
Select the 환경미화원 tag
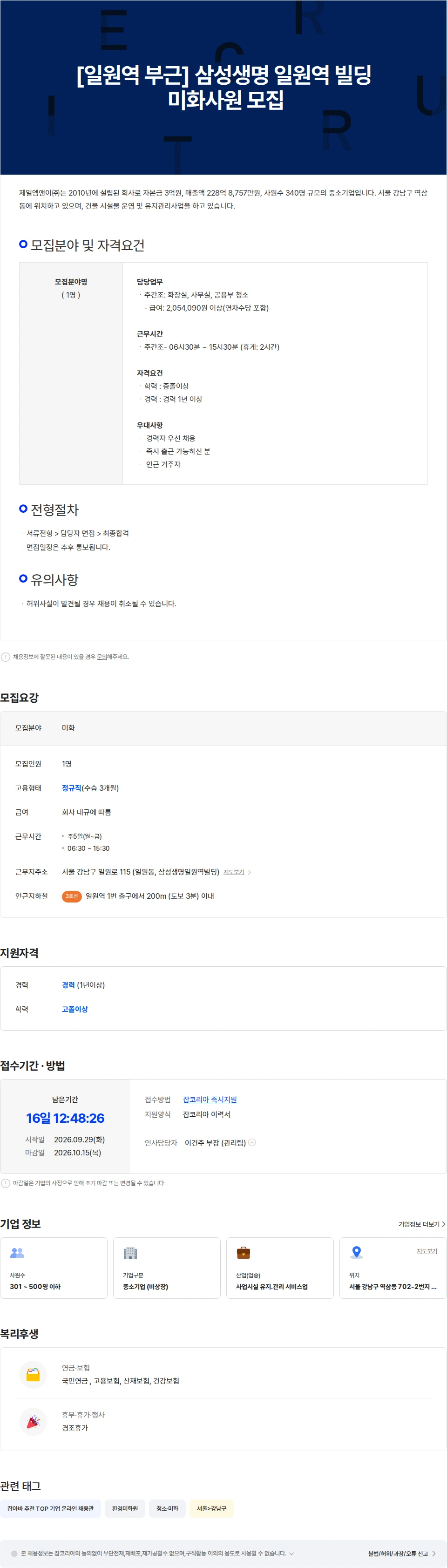tap(125, 1508)
